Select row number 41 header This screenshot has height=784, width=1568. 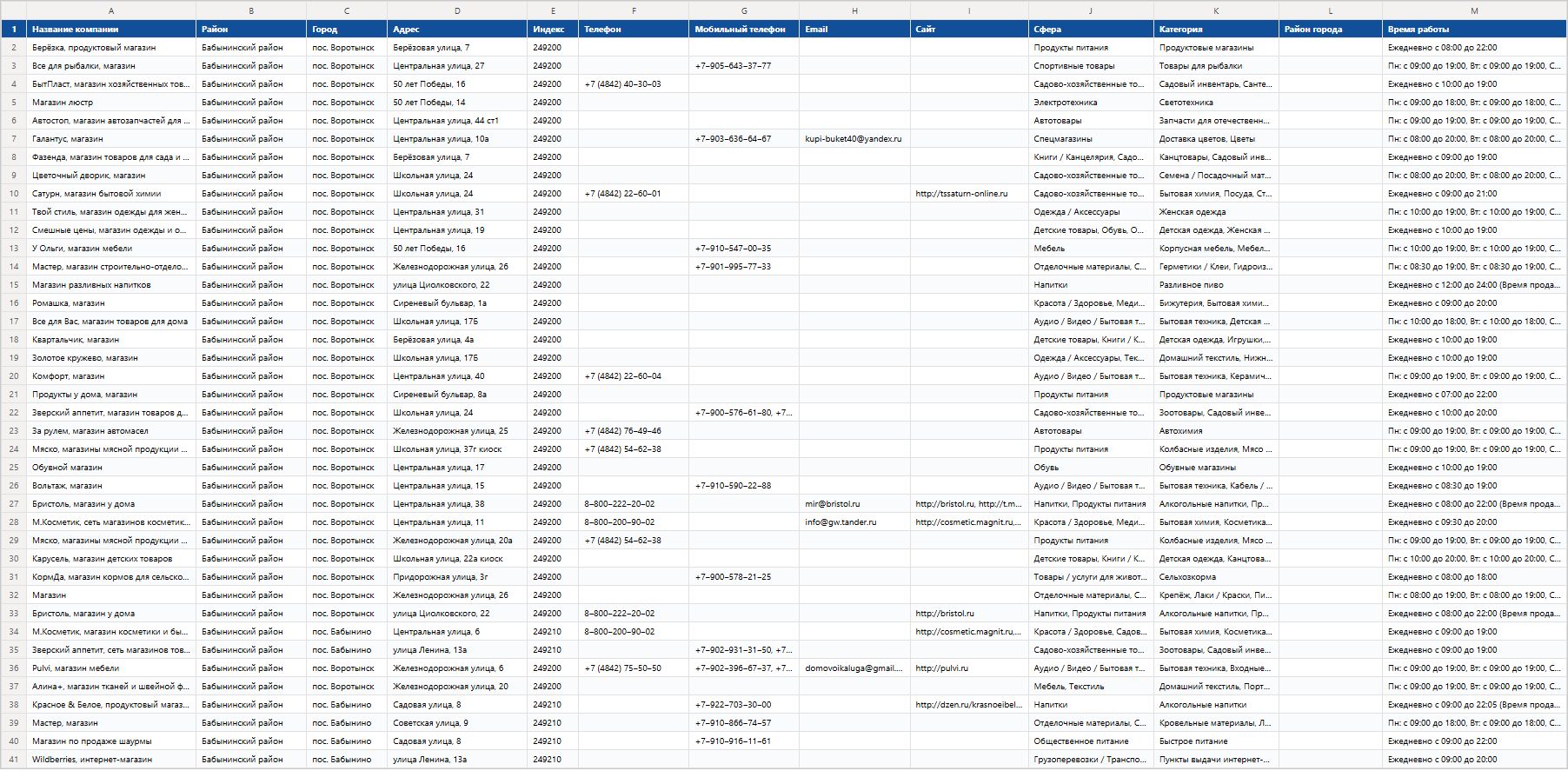tap(14, 760)
